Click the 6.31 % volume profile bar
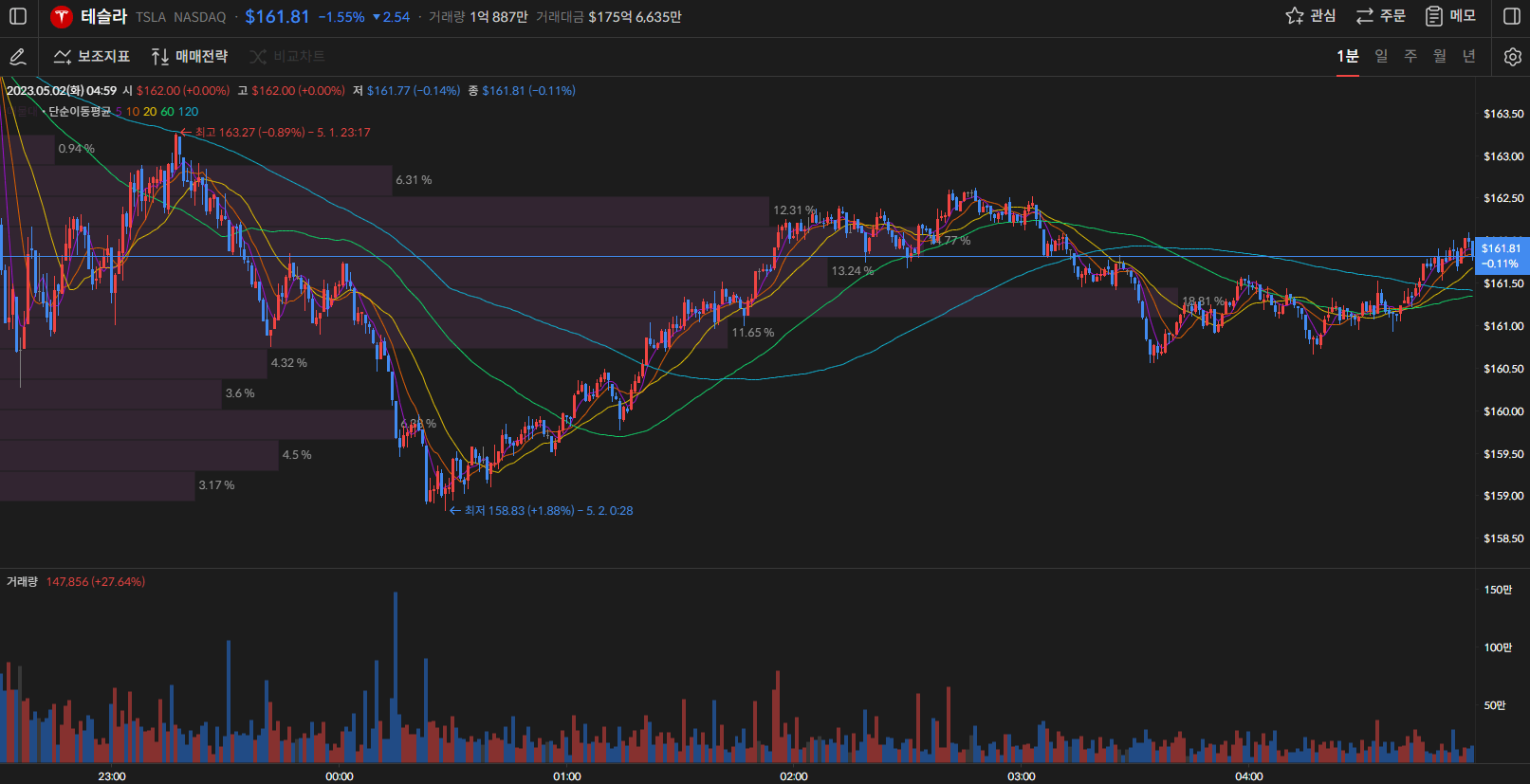Image resolution: width=1530 pixels, height=784 pixels. [x=195, y=180]
